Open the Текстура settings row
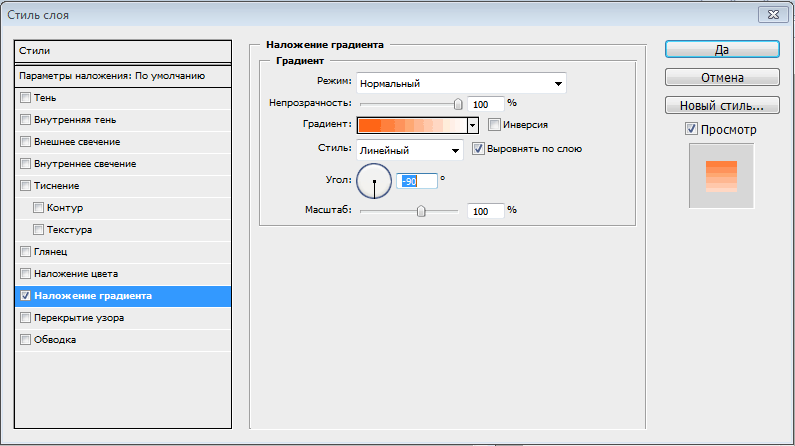This screenshot has width=795, height=446. [x=123, y=230]
